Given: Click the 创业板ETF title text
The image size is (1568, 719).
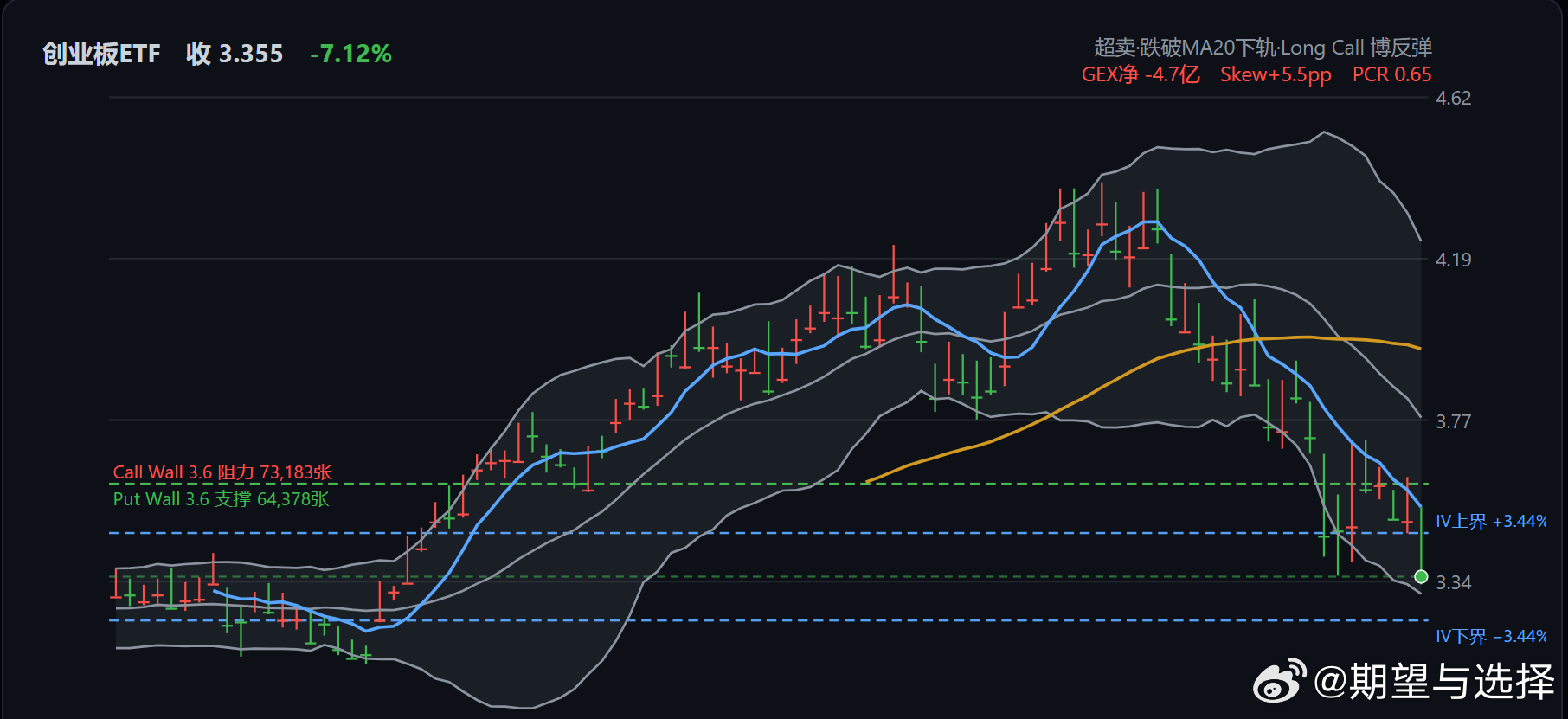Looking at the screenshot, I should point(102,54).
